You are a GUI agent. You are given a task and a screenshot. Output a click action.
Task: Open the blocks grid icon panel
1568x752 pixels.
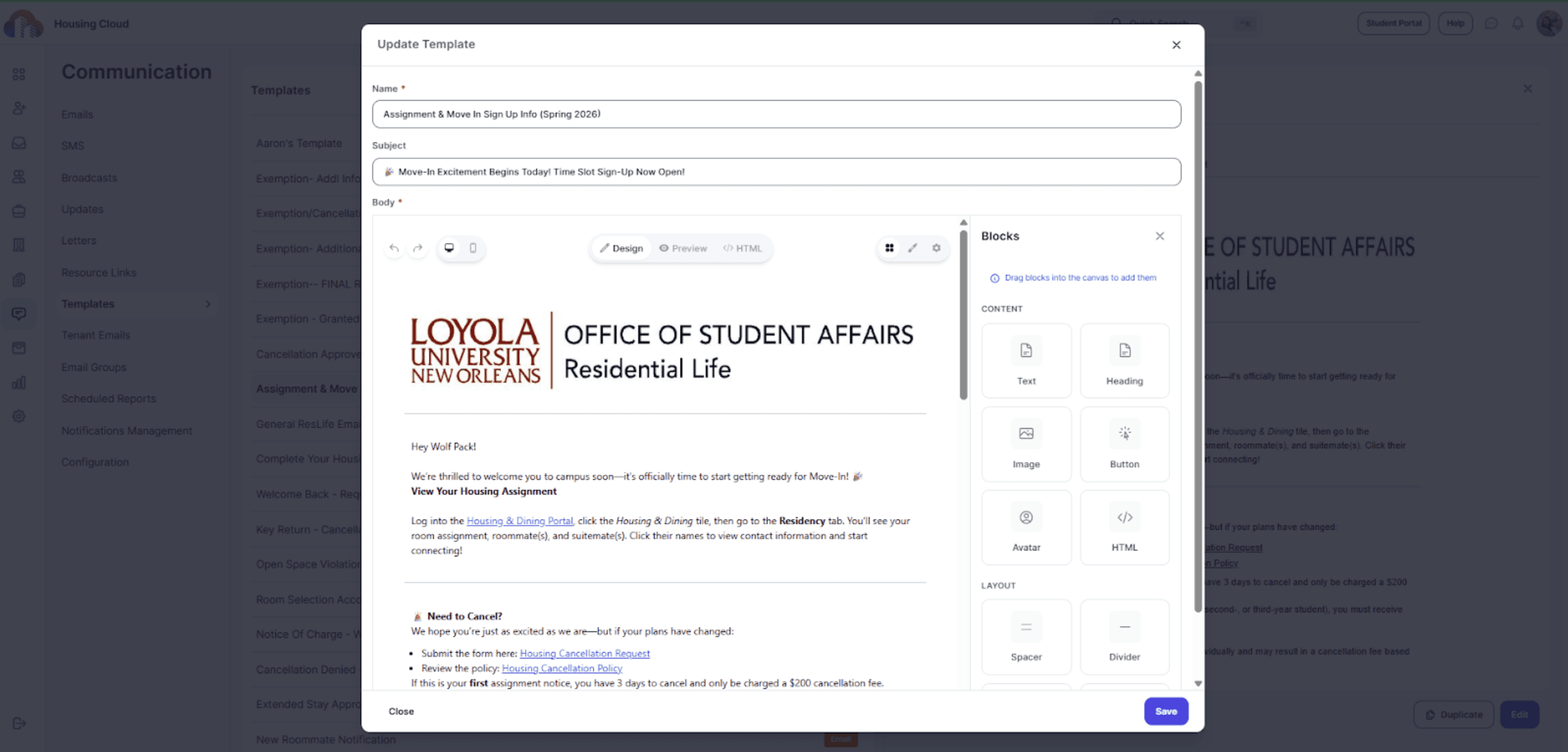[889, 248]
